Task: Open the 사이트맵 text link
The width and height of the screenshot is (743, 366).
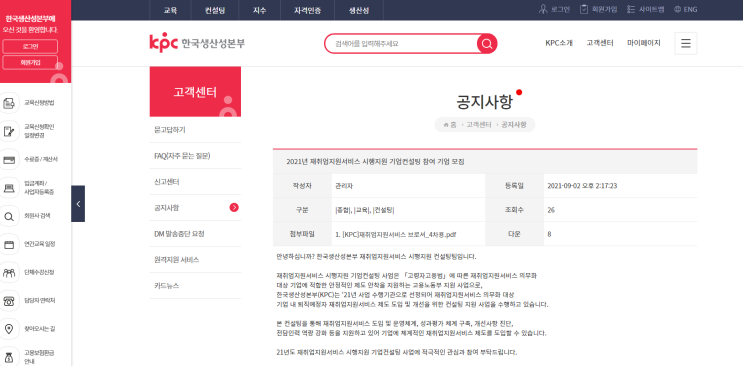Action: 652,9
